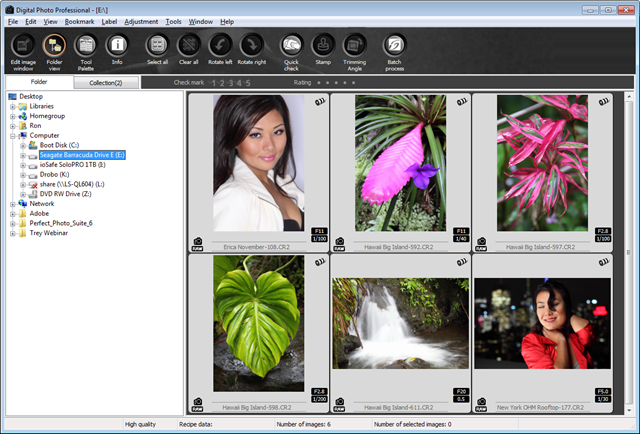640x434 pixels.
Task: Switch to the Collection(2) tab
Action: click(x=105, y=82)
